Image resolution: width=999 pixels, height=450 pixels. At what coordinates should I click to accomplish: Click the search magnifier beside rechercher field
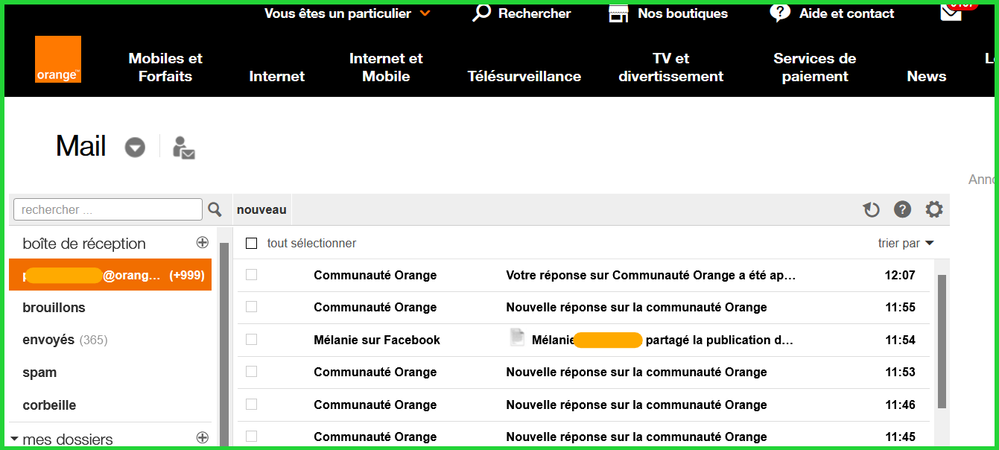215,209
